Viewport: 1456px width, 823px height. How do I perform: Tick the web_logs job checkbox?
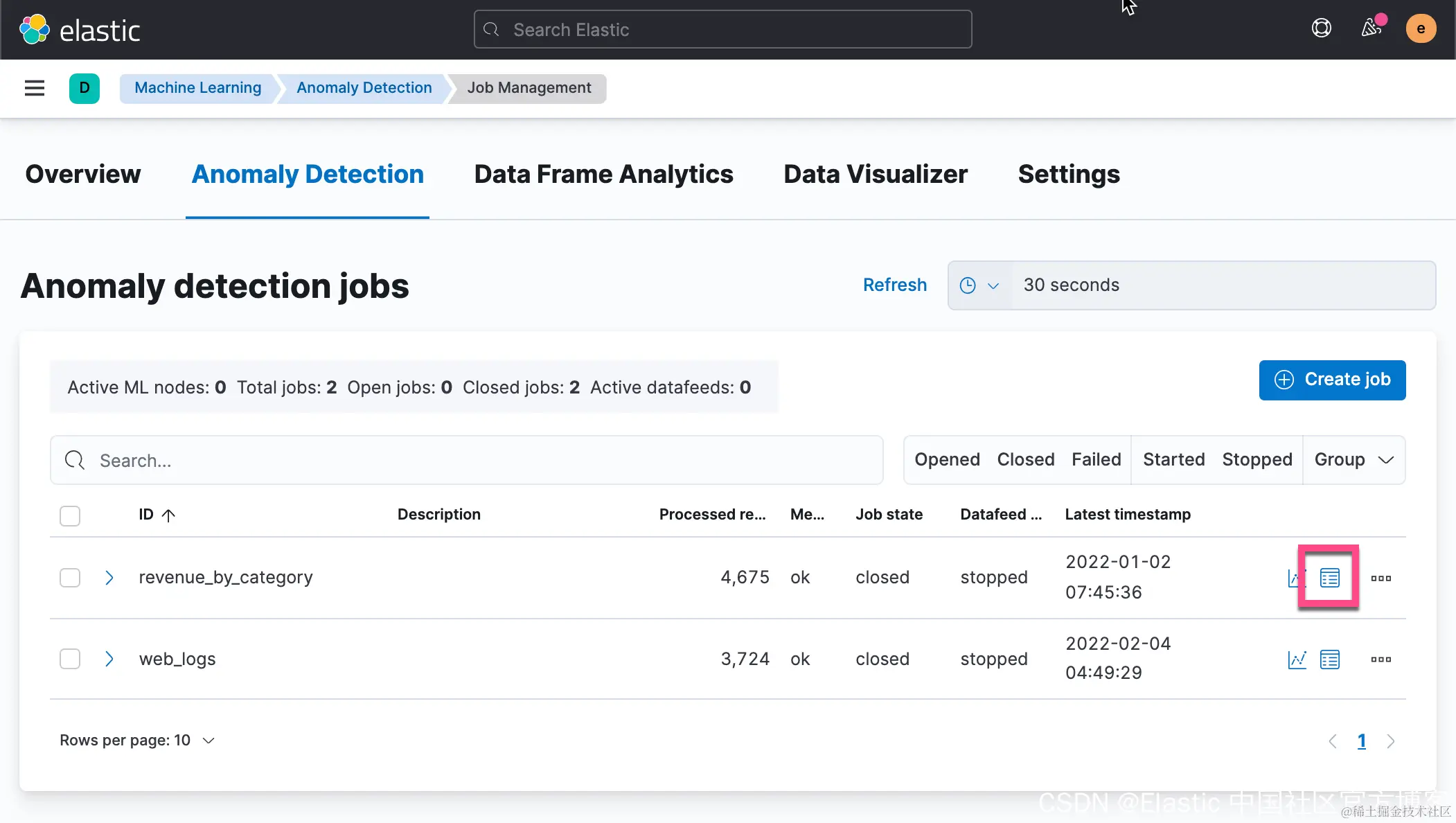click(x=70, y=659)
